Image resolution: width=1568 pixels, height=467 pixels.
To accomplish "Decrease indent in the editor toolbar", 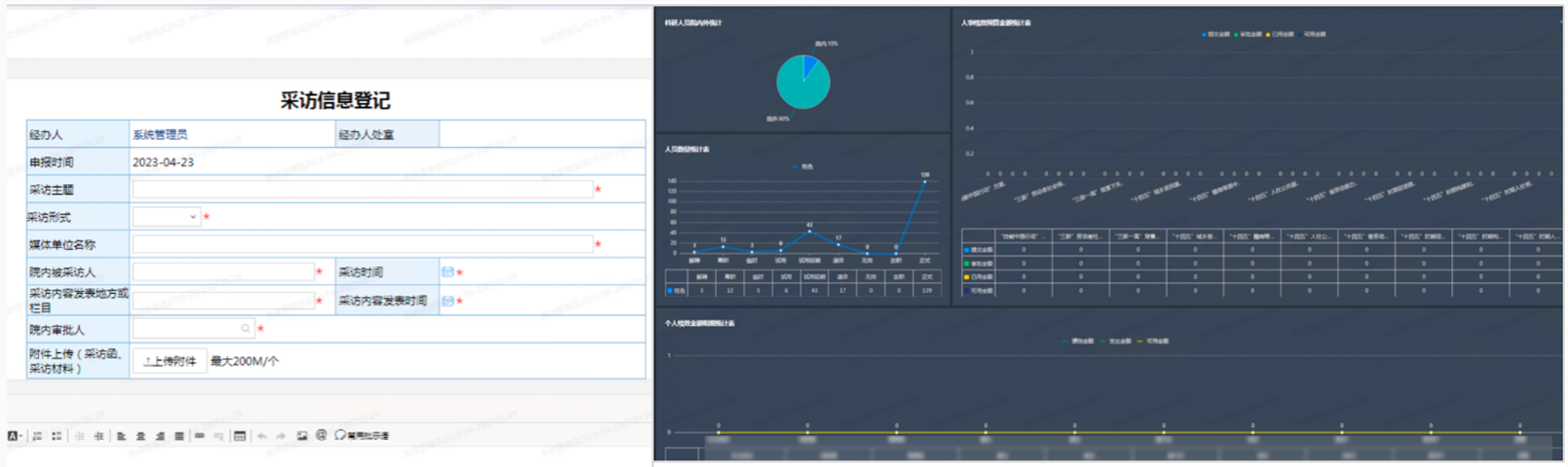I will coord(79,436).
